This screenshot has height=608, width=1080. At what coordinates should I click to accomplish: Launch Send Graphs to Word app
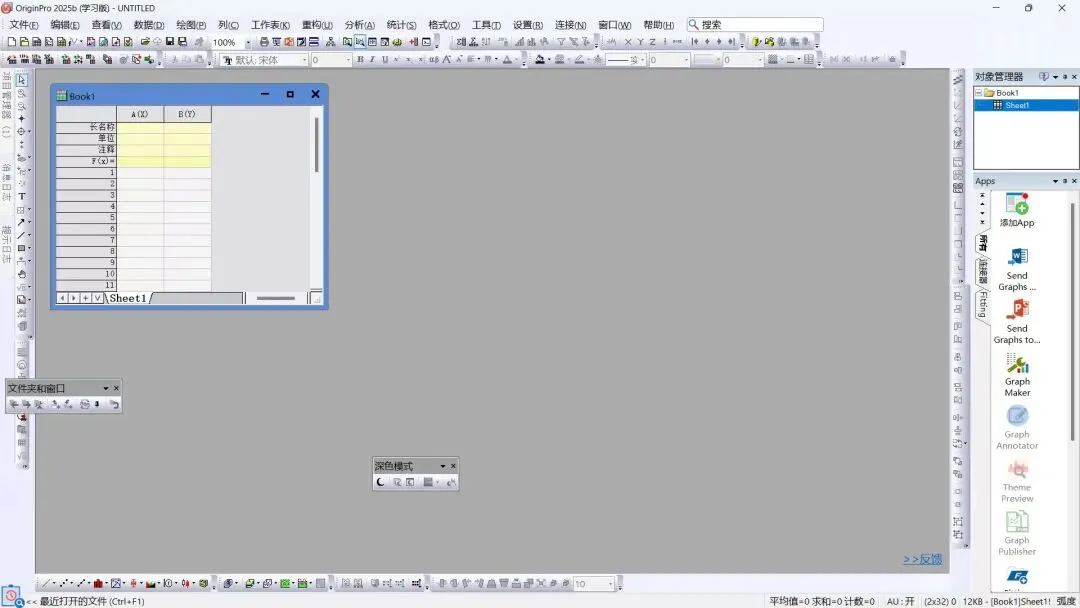coord(1017,269)
